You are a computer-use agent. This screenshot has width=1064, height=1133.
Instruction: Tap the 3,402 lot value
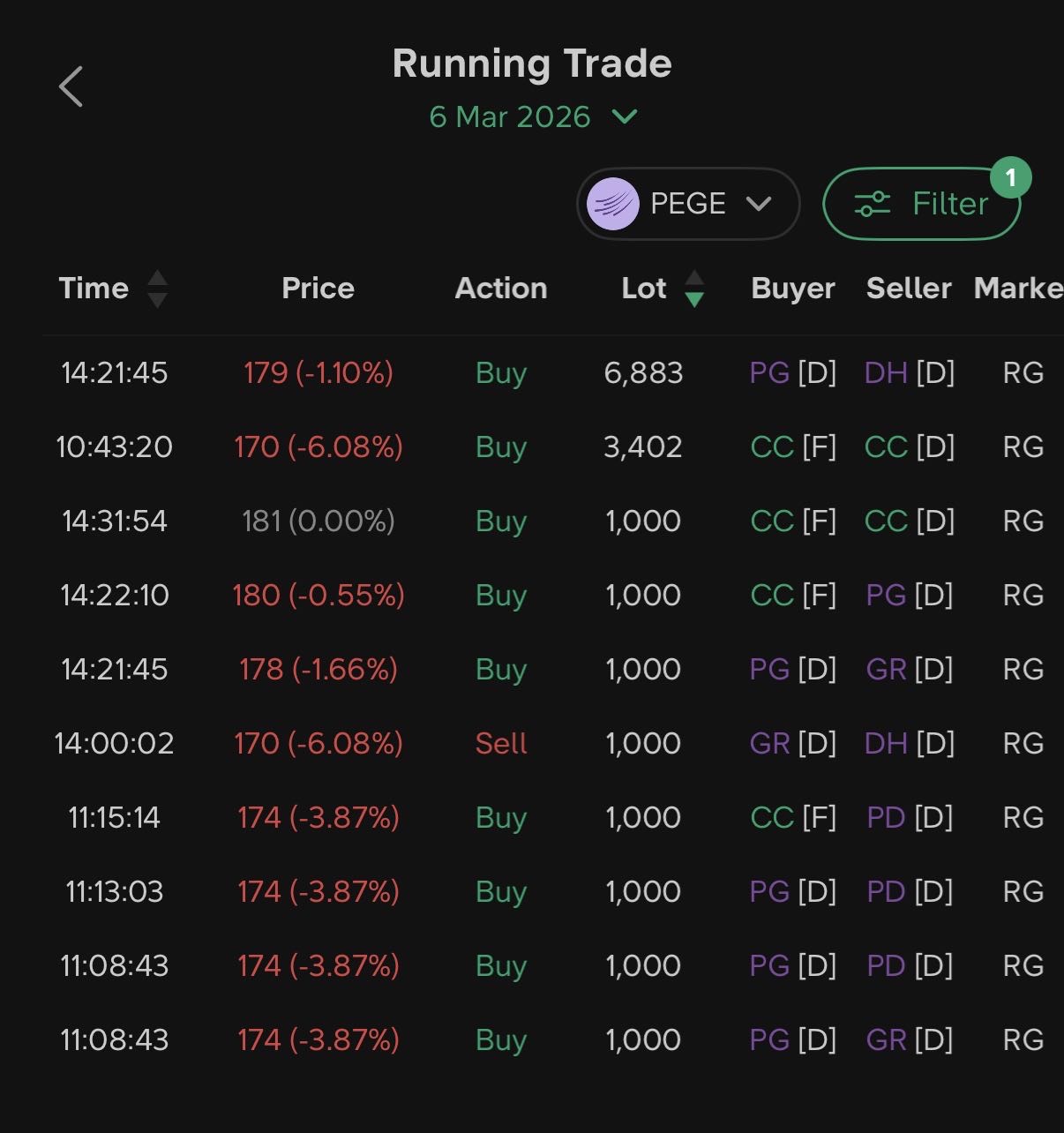point(643,447)
